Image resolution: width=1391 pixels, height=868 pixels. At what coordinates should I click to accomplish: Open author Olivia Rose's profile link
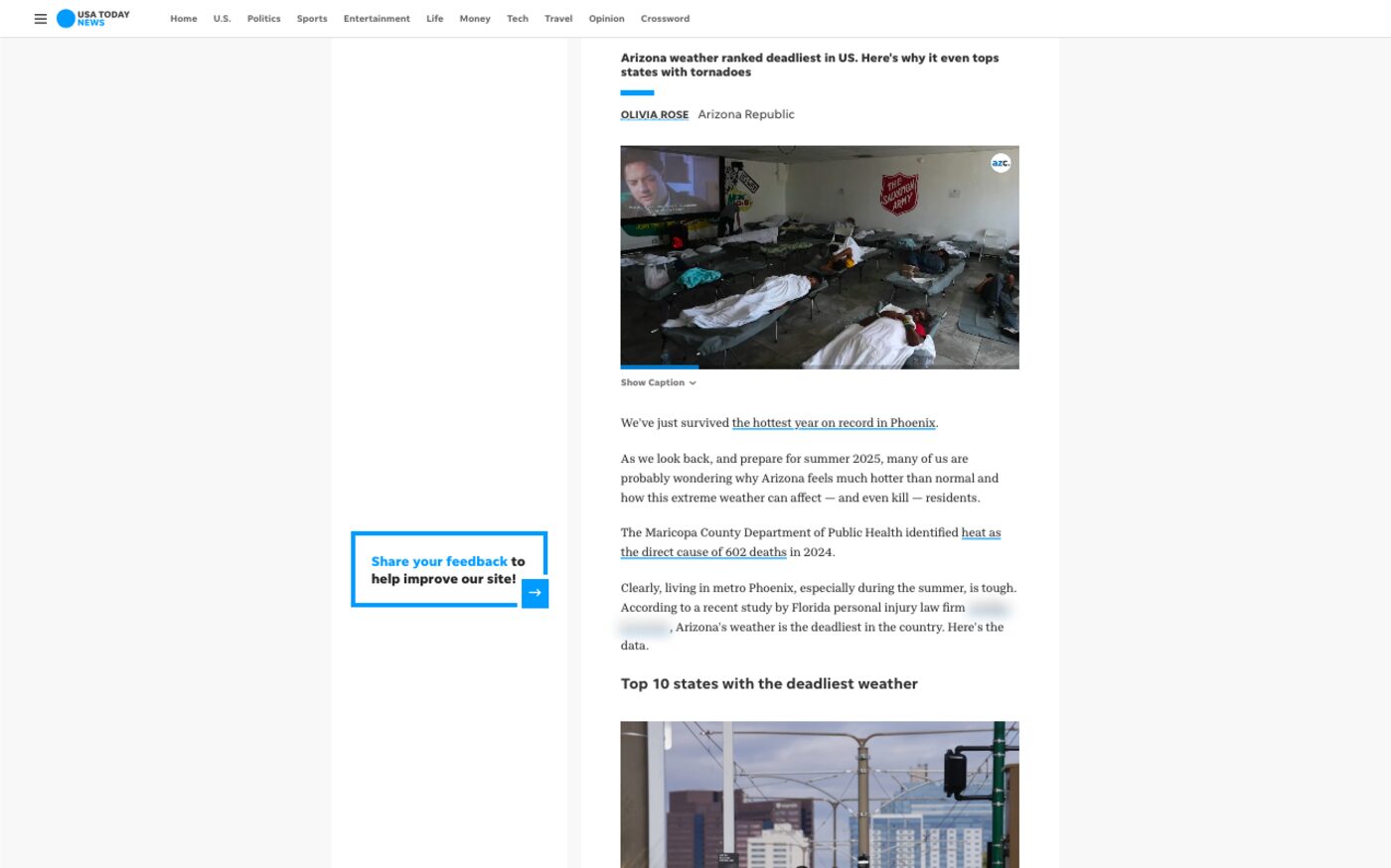pyautogui.click(x=655, y=115)
